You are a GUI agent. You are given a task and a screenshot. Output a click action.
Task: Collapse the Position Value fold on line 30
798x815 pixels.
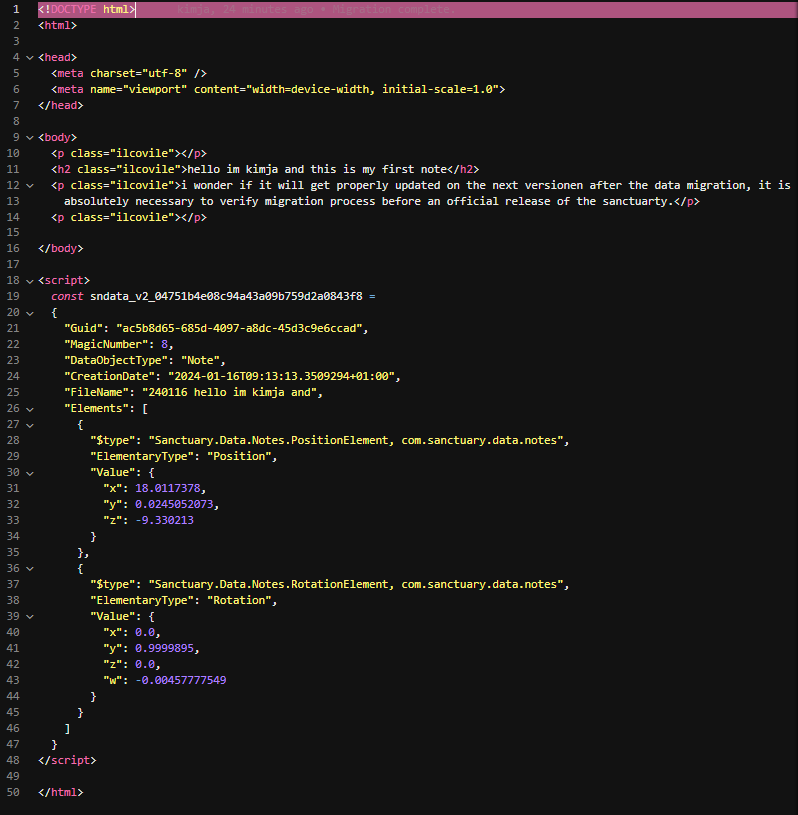point(30,473)
